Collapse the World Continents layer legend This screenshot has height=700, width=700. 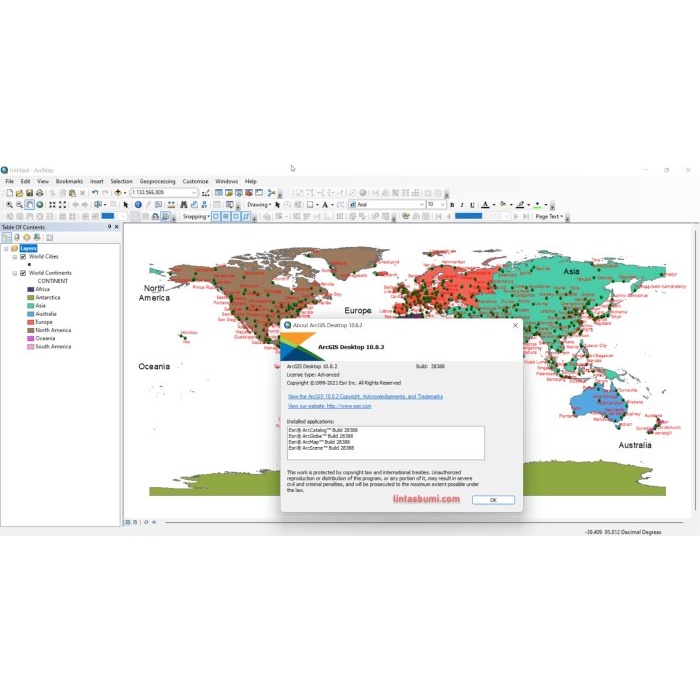pos(15,273)
